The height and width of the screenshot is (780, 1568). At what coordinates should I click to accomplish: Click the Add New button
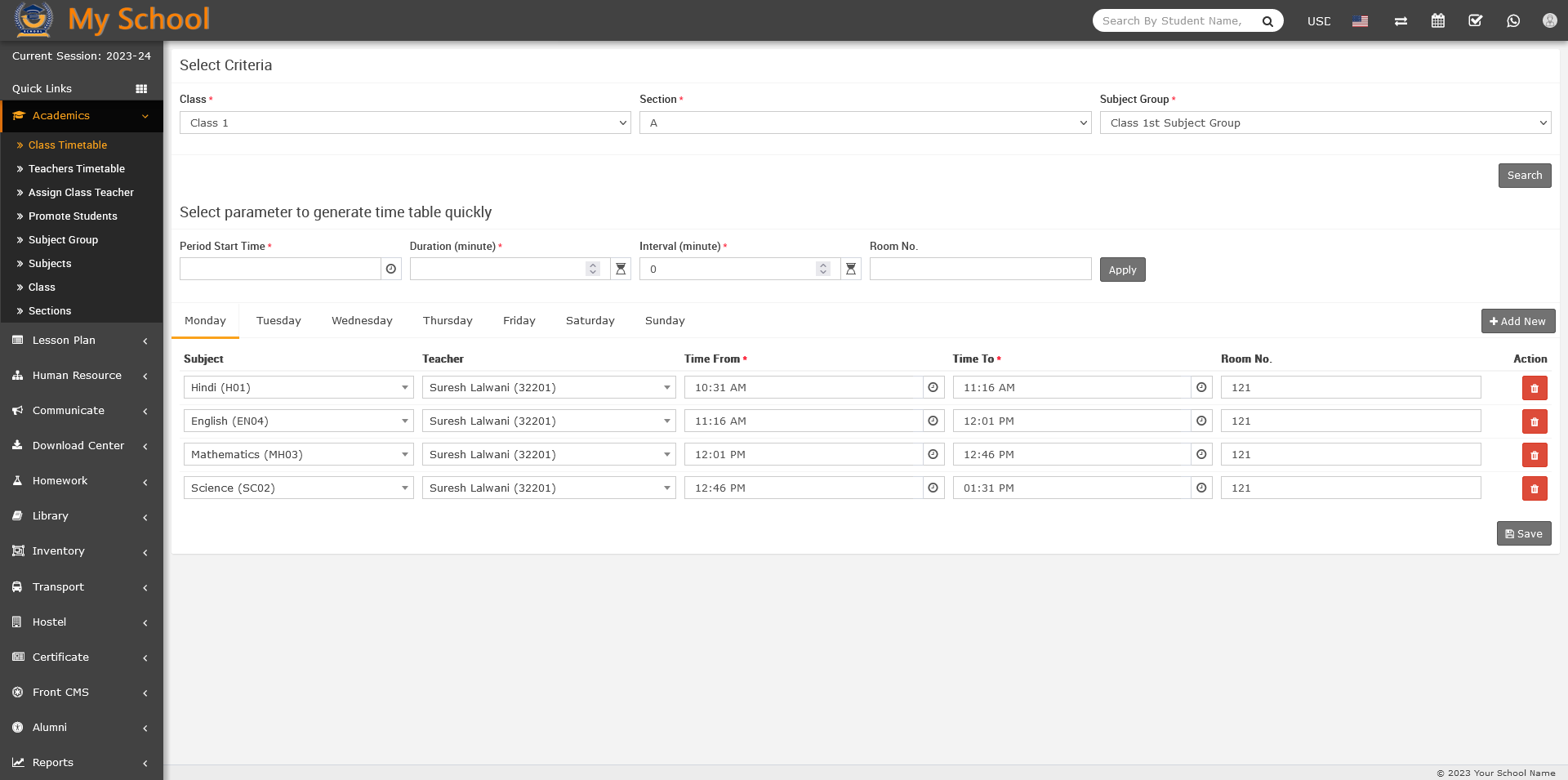click(x=1517, y=321)
